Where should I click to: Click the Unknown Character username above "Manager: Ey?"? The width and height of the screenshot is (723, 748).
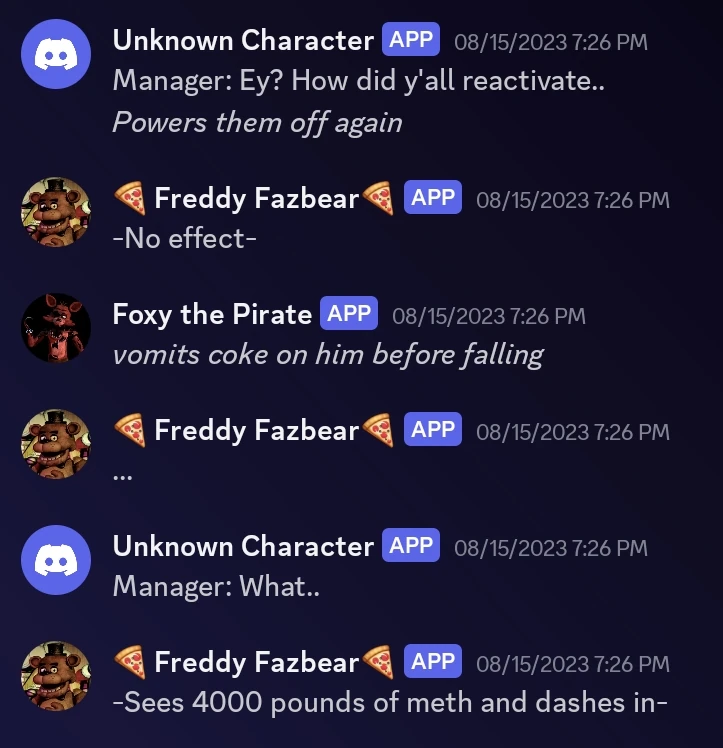coord(243,41)
